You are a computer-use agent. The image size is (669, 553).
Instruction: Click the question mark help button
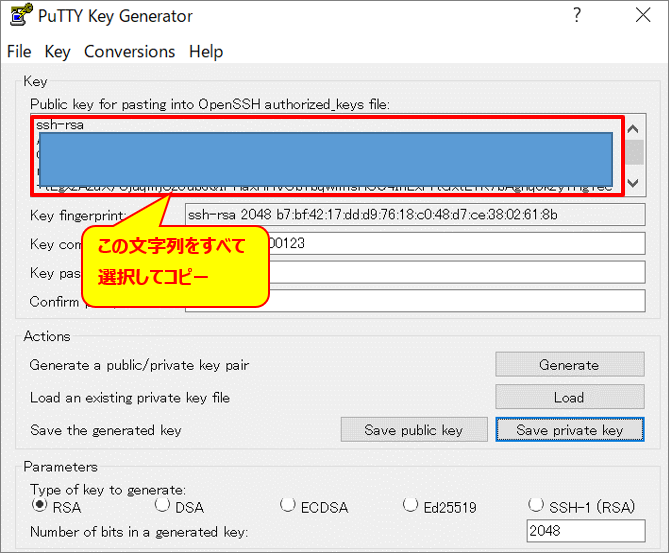[576, 15]
